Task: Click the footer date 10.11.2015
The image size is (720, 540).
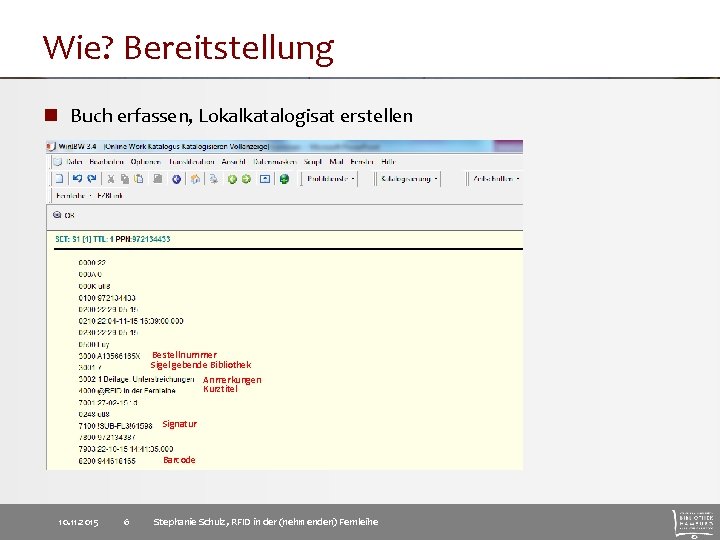Action: 78,522
